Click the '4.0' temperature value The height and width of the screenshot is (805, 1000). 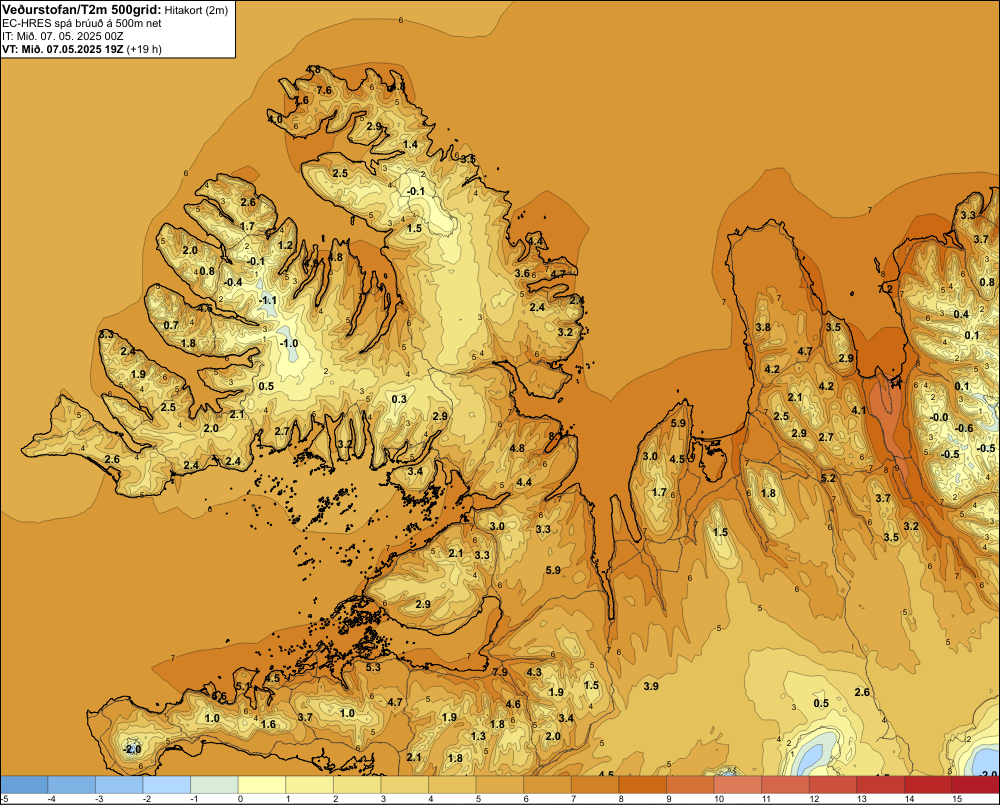coord(275,119)
